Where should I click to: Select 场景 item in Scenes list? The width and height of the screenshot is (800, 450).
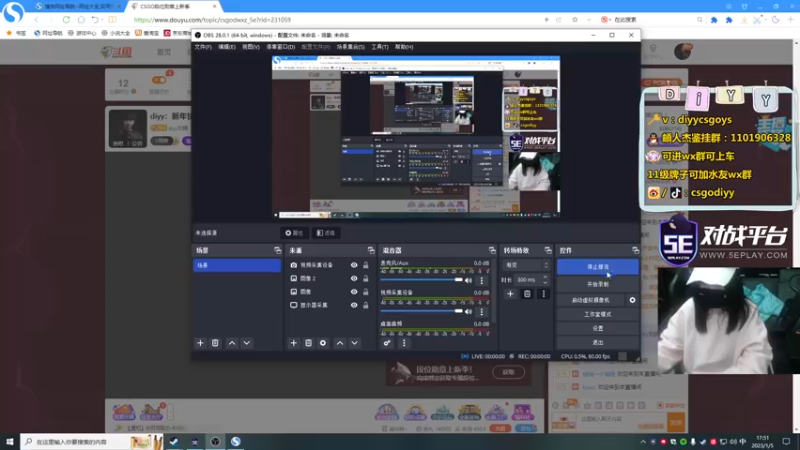click(x=237, y=265)
